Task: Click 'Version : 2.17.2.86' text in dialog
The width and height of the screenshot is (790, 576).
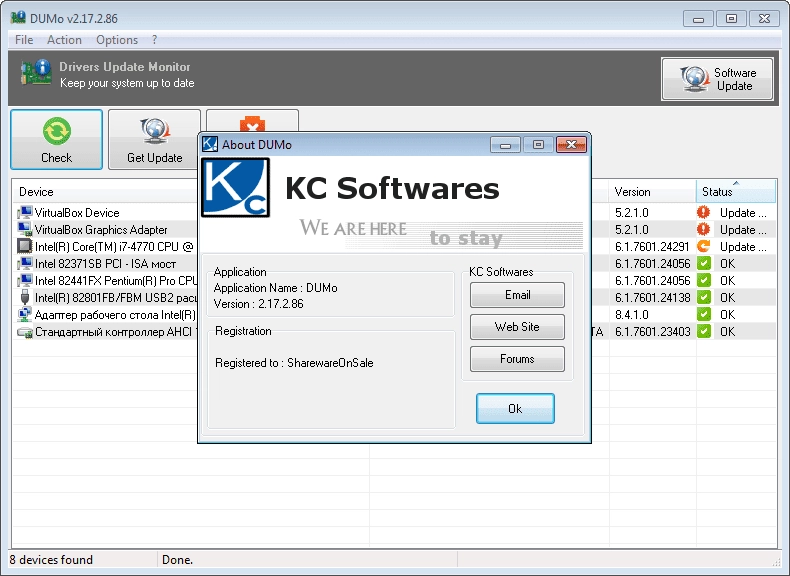Action: 258,304
